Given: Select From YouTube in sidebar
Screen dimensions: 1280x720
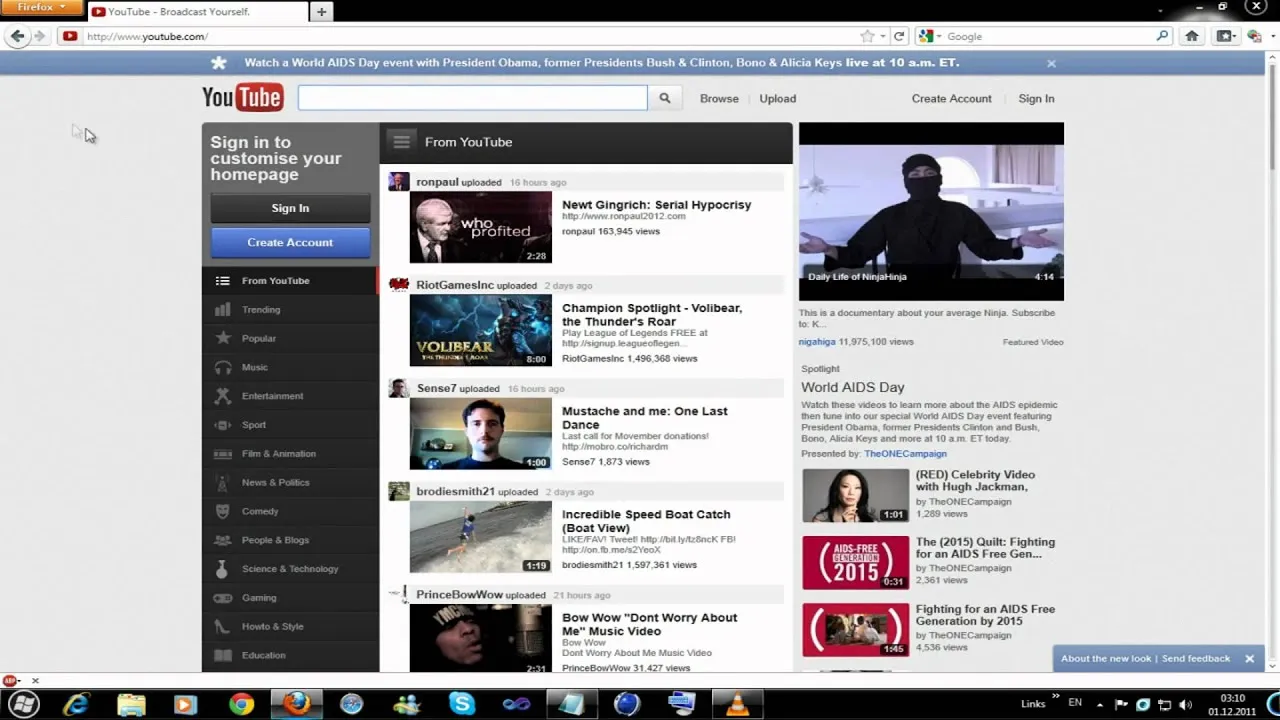Looking at the screenshot, I should pyautogui.click(x=290, y=281).
